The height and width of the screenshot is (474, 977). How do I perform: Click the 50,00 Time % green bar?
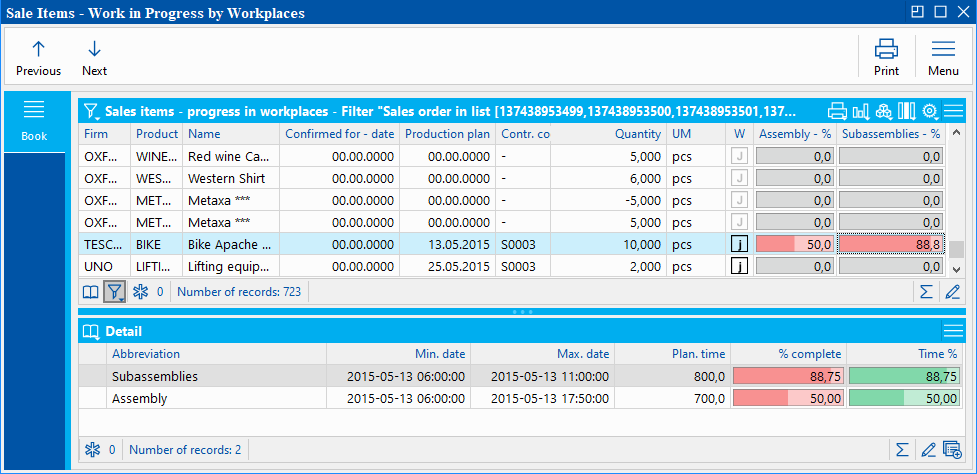(x=904, y=399)
